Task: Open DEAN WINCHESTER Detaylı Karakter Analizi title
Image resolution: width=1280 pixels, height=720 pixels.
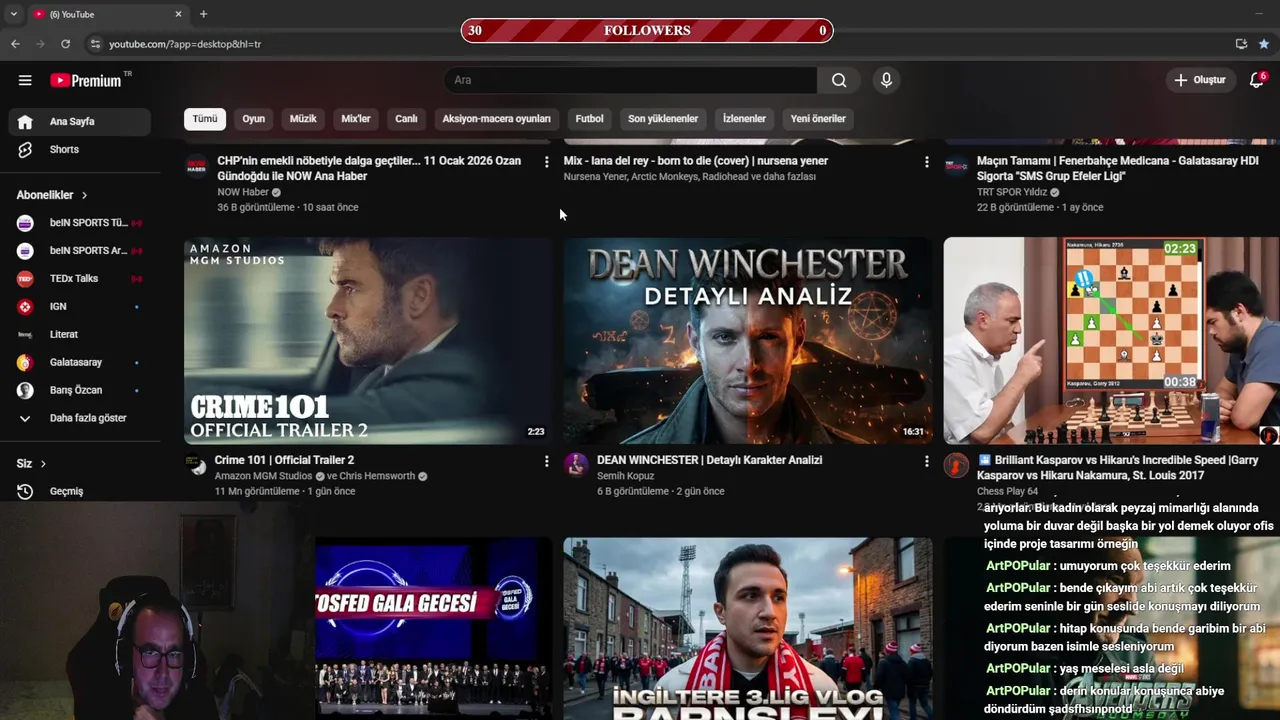Action: pyautogui.click(x=709, y=460)
